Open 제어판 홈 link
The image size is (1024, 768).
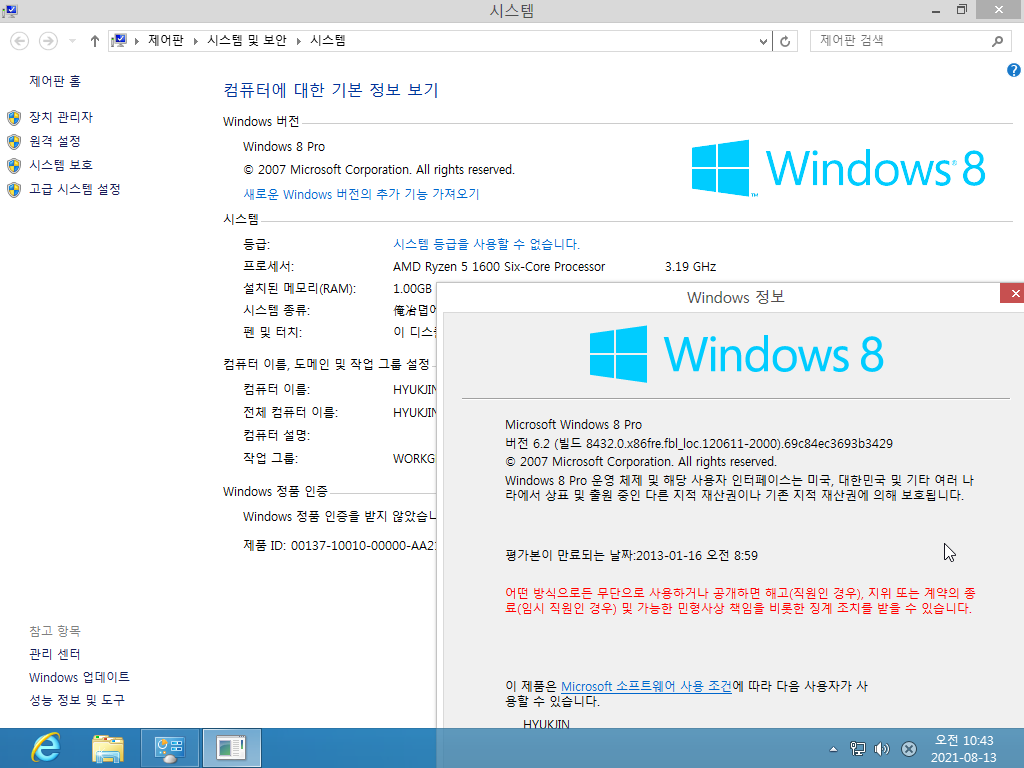(x=55, y=81)
